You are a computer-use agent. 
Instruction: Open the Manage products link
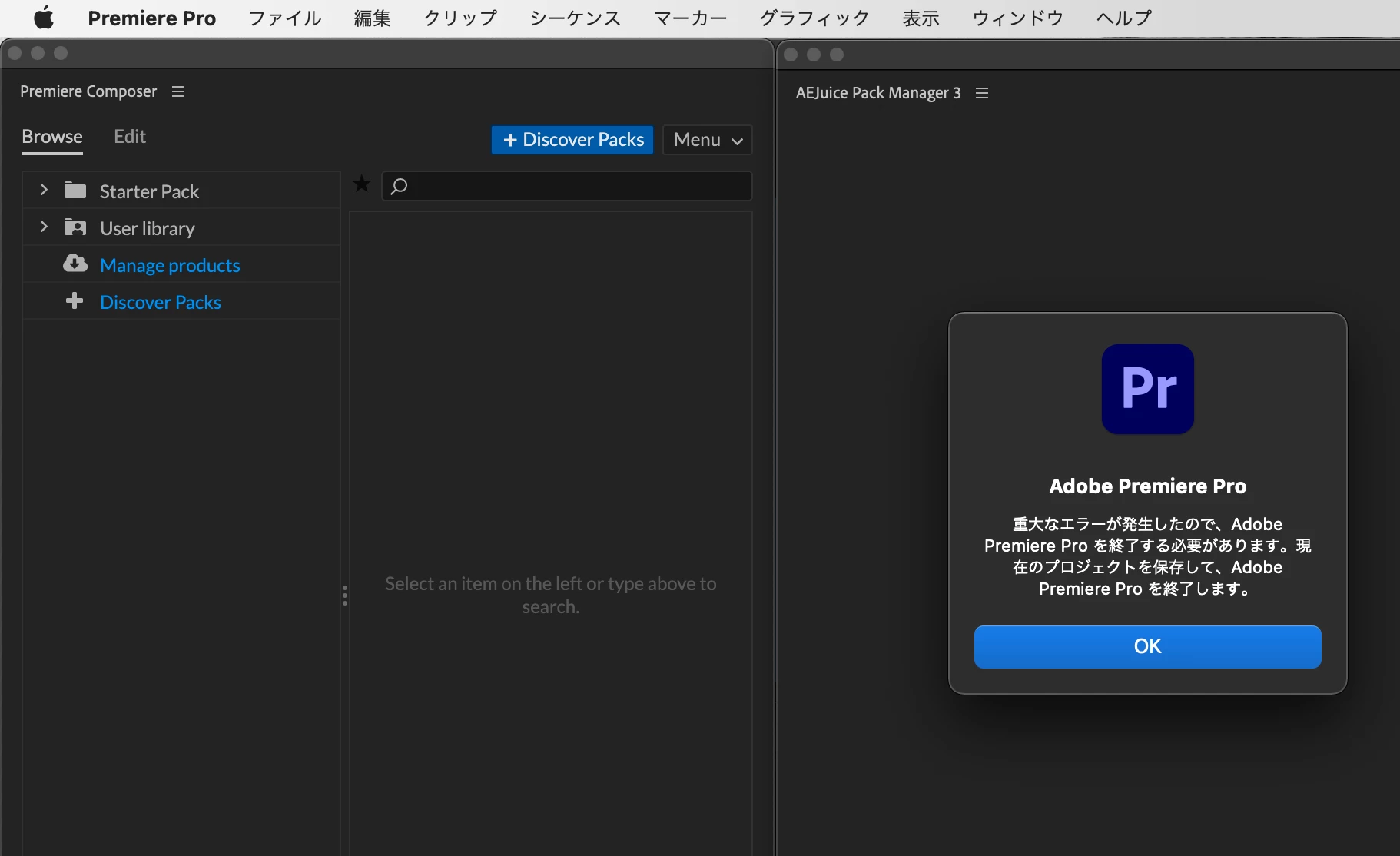[x=170, y=265]
